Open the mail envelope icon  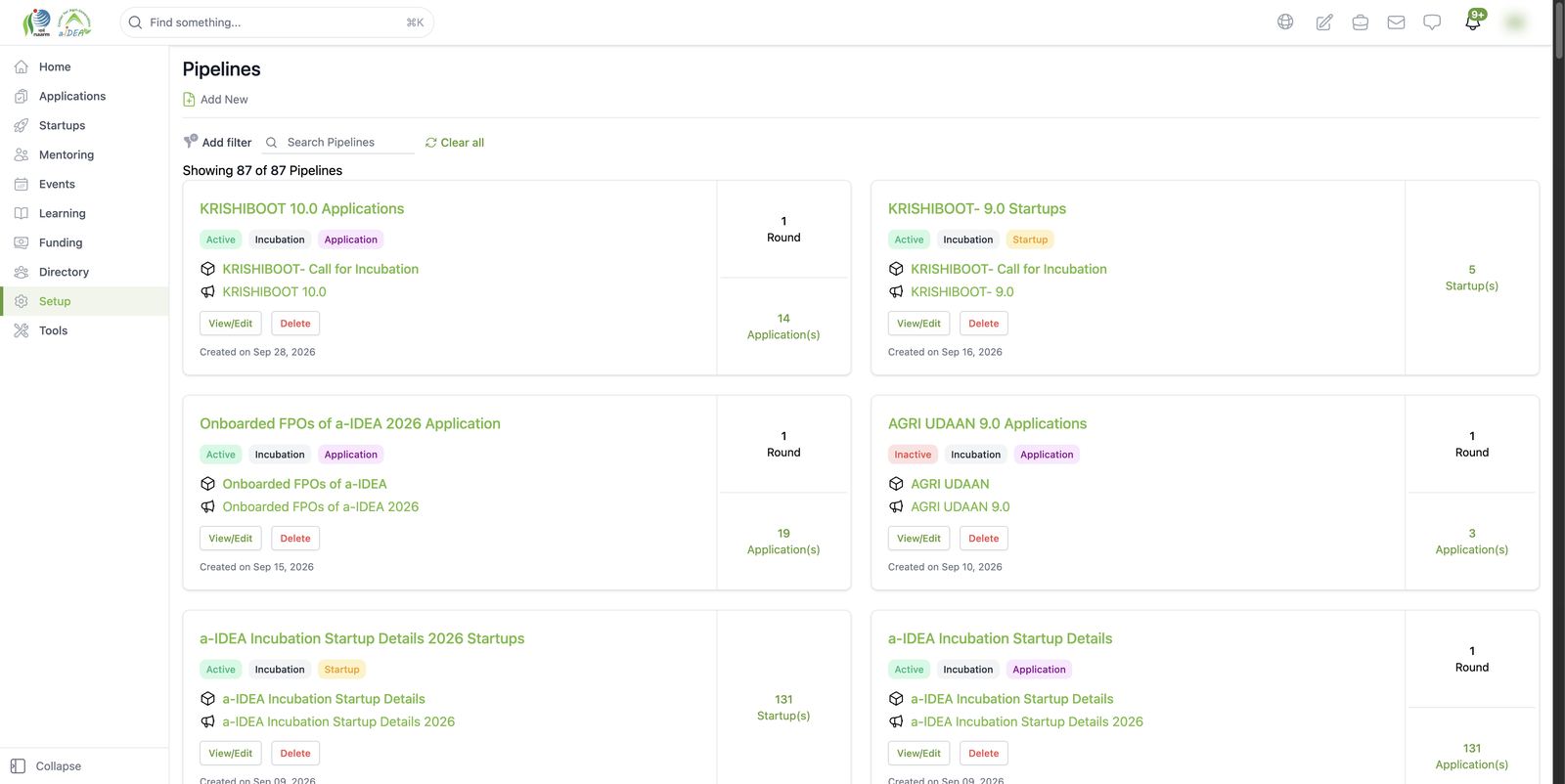click(x=1396, y=22)
